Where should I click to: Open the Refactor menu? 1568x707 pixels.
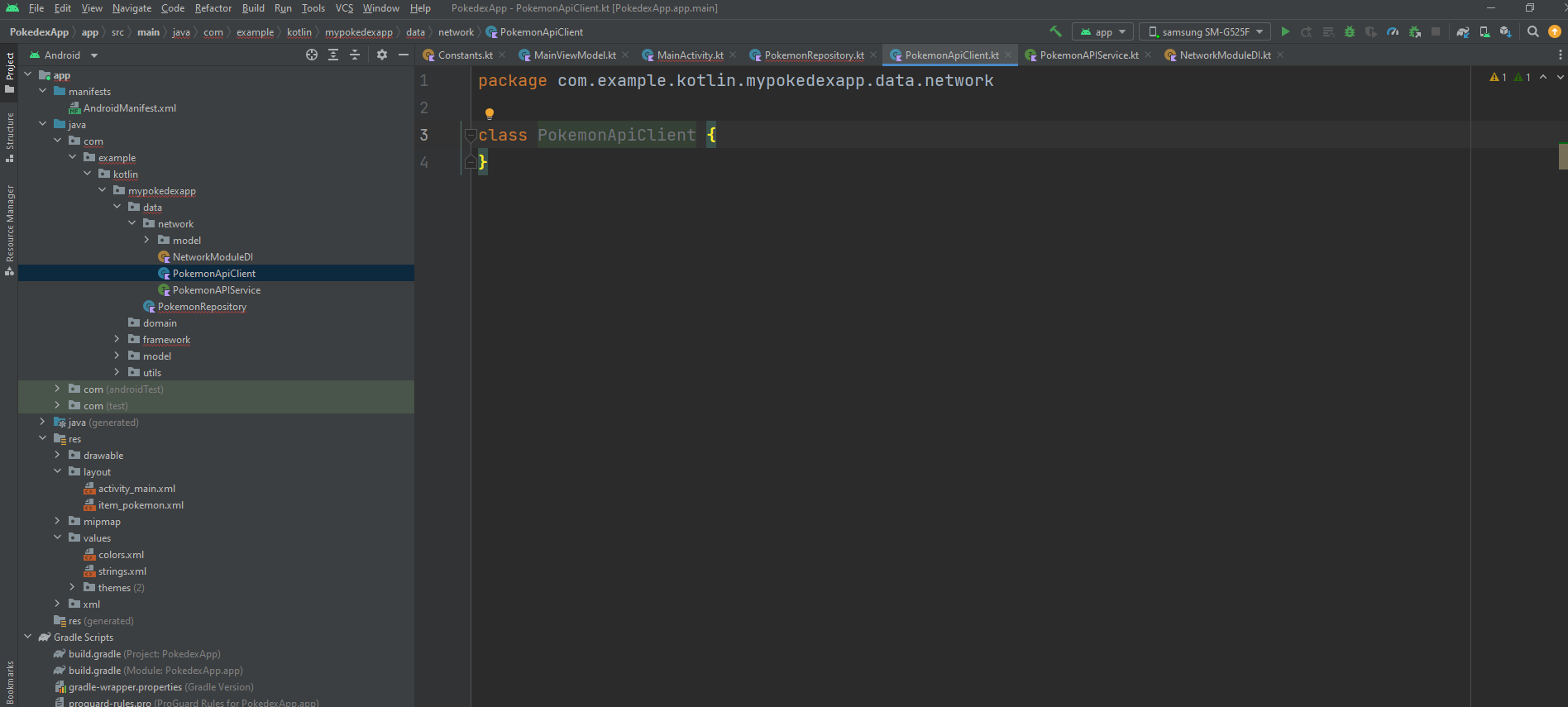pyautogui.click(x=213, y=8)
